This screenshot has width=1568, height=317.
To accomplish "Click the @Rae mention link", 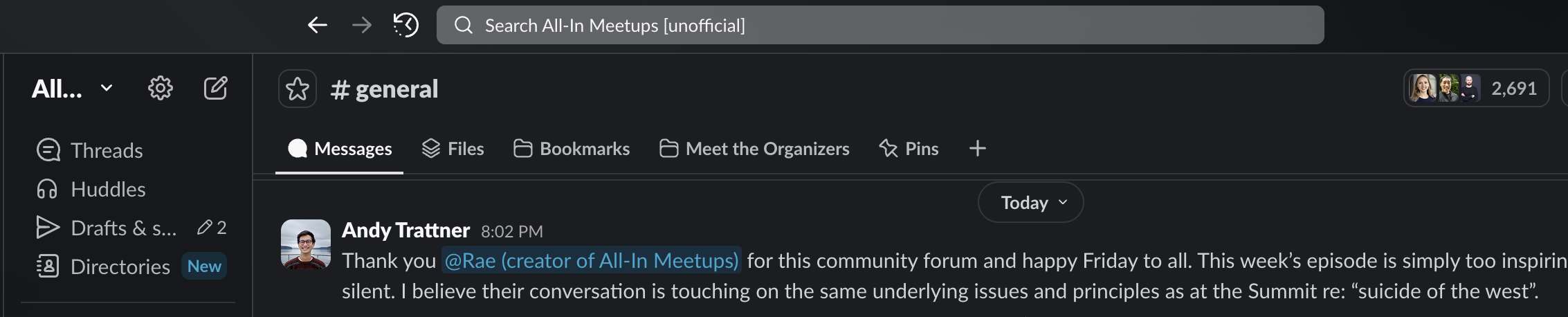I will [x=591, y=260].
